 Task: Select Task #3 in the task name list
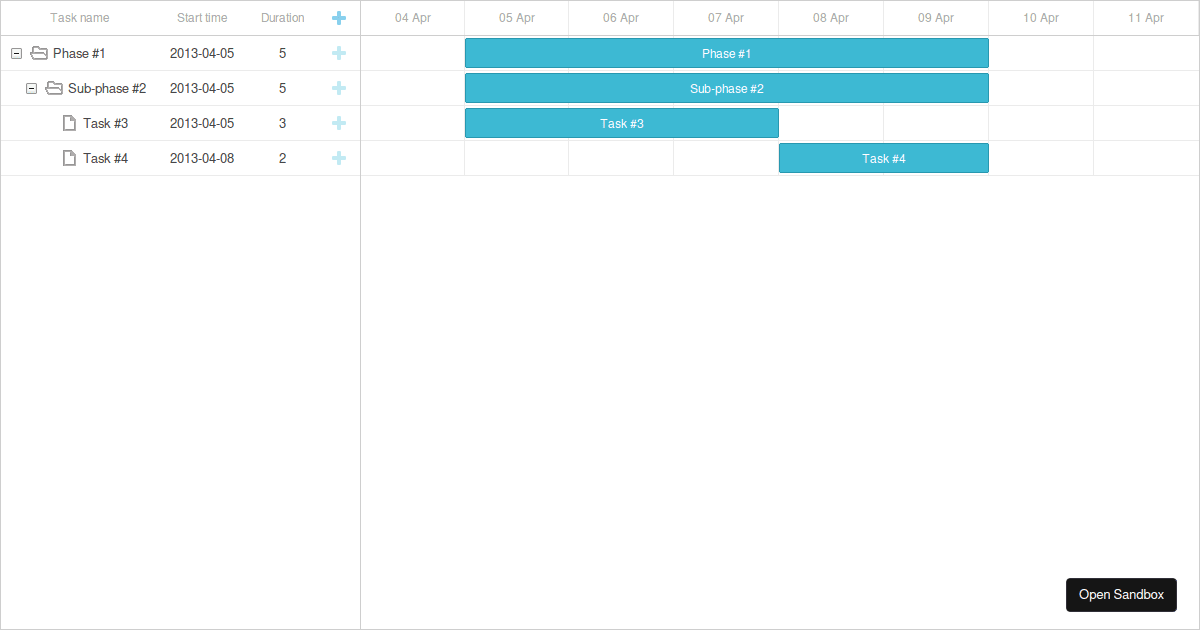[x=103, y=123]
